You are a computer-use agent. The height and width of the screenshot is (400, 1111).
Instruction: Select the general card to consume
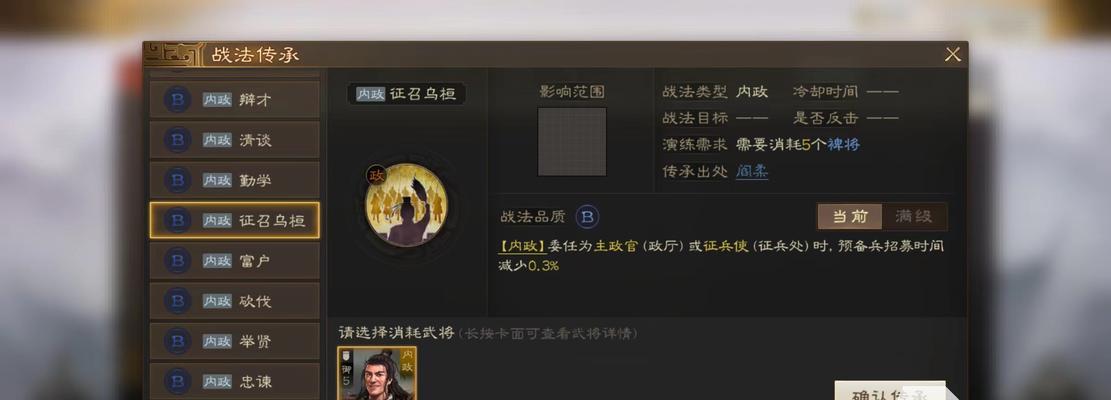[x=377, y=373]
